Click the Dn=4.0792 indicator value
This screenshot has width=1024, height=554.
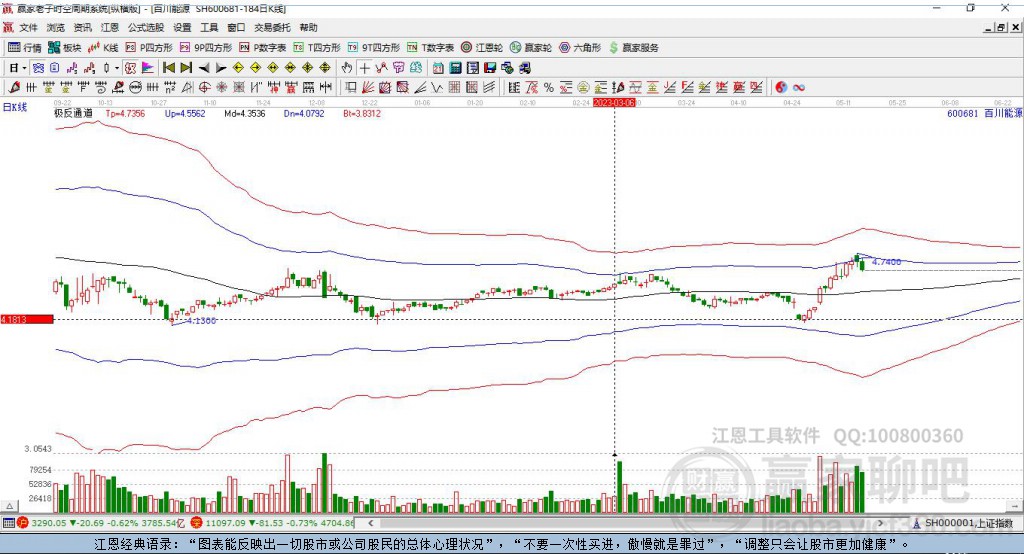[304, 114]
